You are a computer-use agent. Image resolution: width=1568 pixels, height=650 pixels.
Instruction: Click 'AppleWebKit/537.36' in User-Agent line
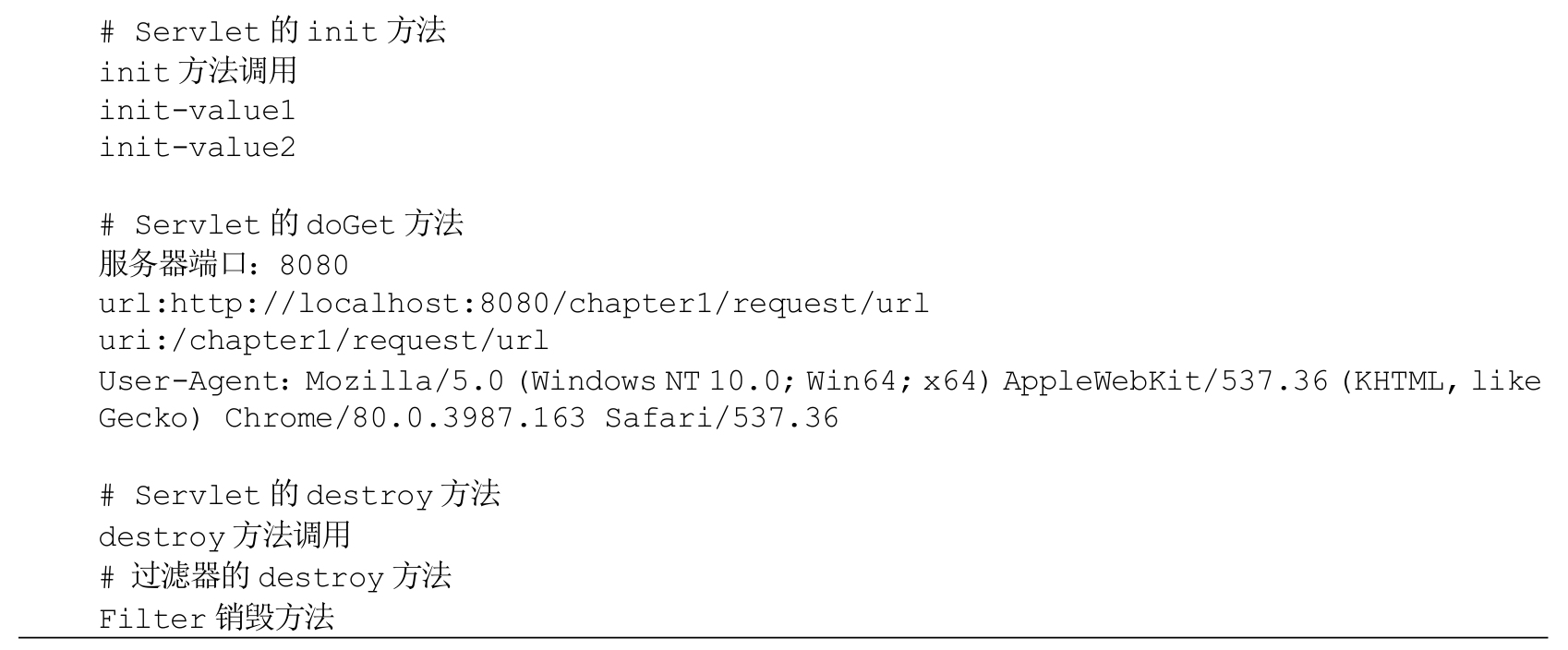[x=1165, y=380]
